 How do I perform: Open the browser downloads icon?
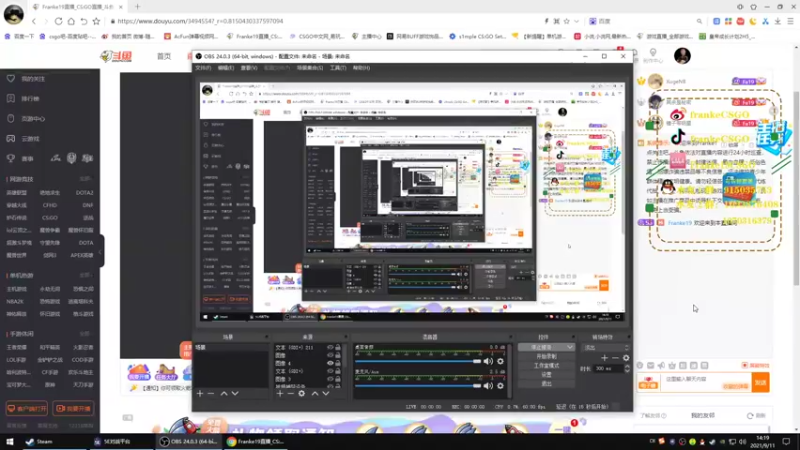[778, 21]
